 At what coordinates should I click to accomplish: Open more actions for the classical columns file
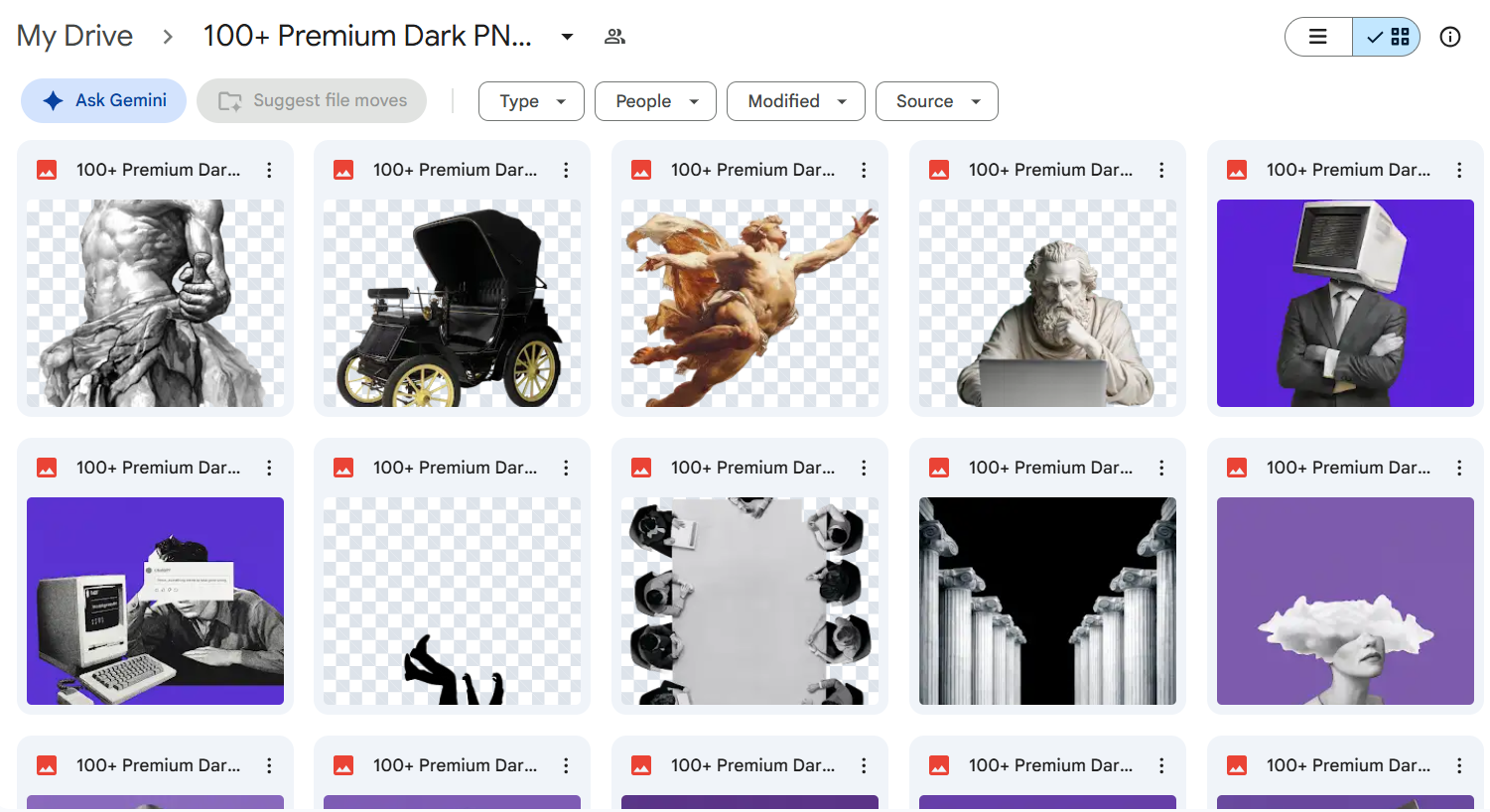1161,468
